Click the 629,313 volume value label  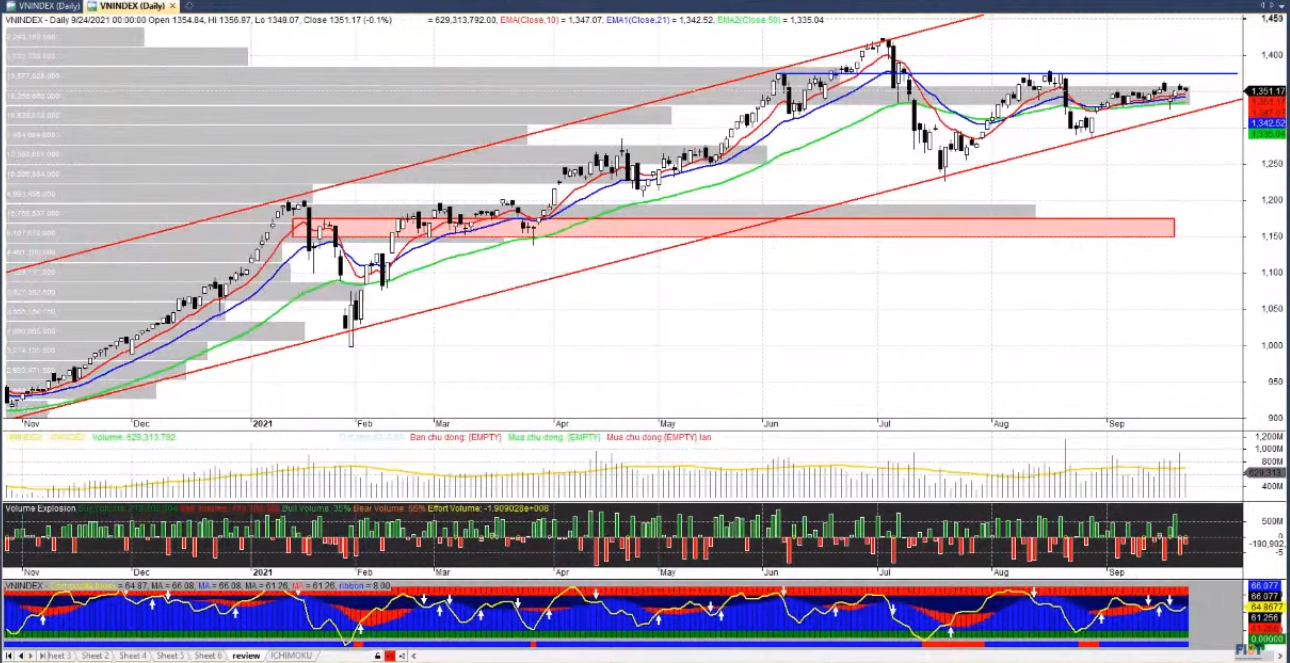tap(1265, 474)
